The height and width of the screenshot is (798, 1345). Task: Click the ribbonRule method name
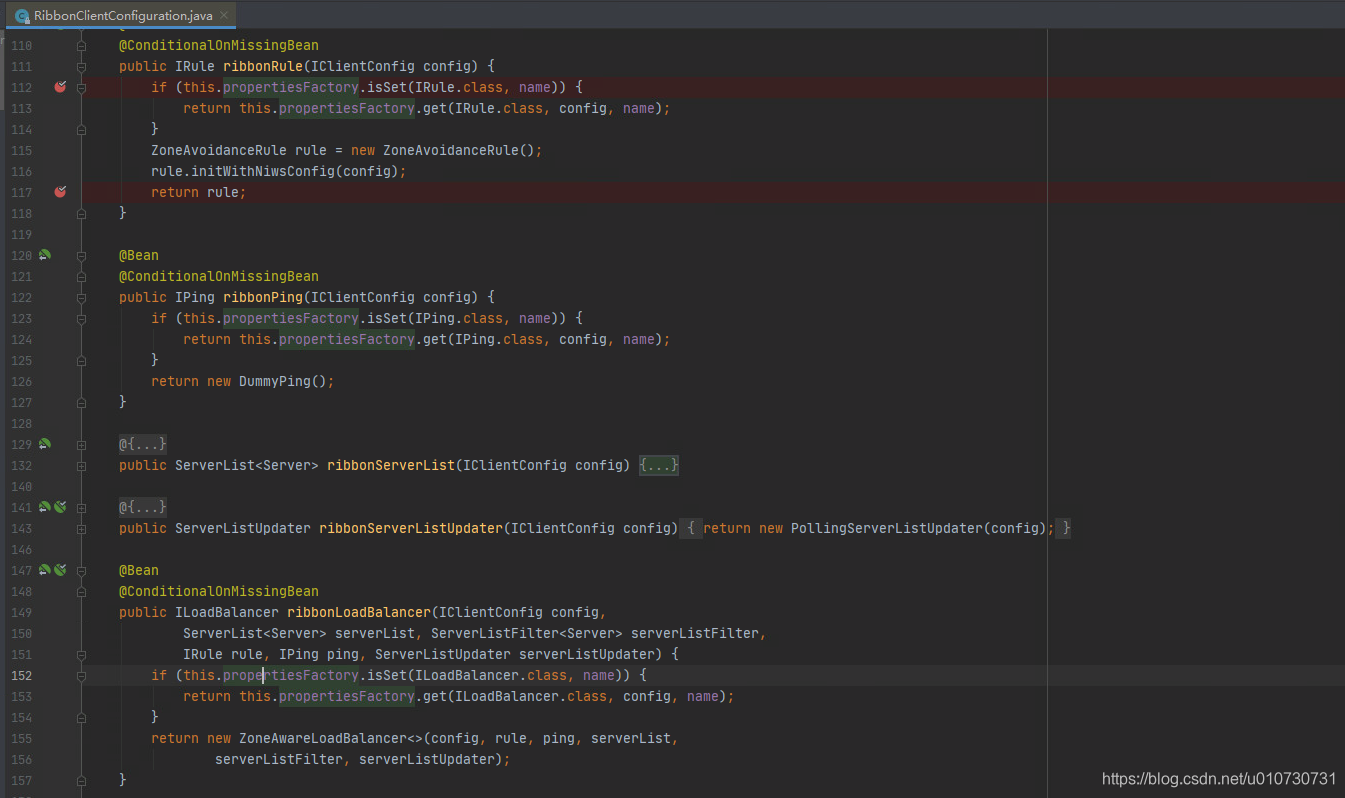(263, 66)
